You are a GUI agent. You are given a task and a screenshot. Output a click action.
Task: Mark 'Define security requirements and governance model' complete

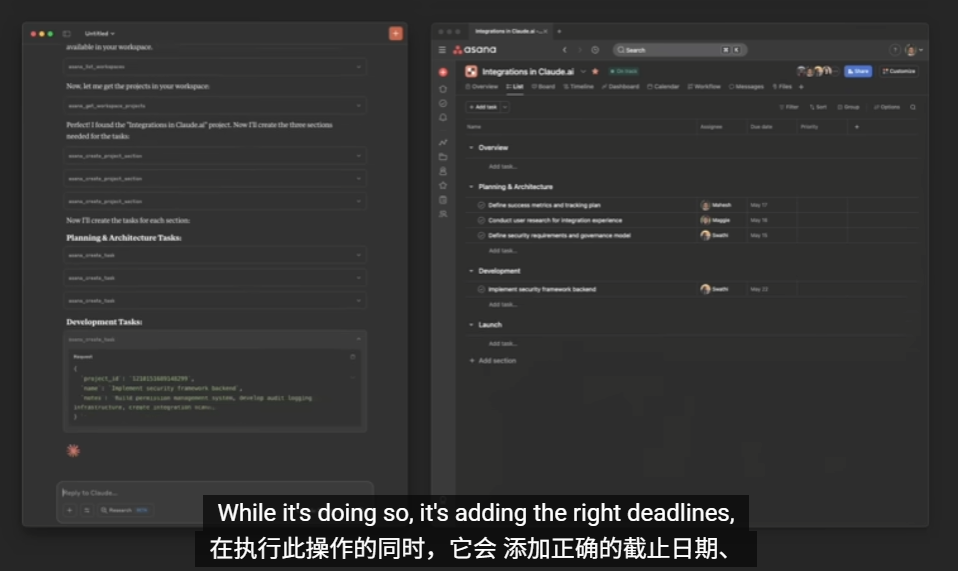coord(481,236)
